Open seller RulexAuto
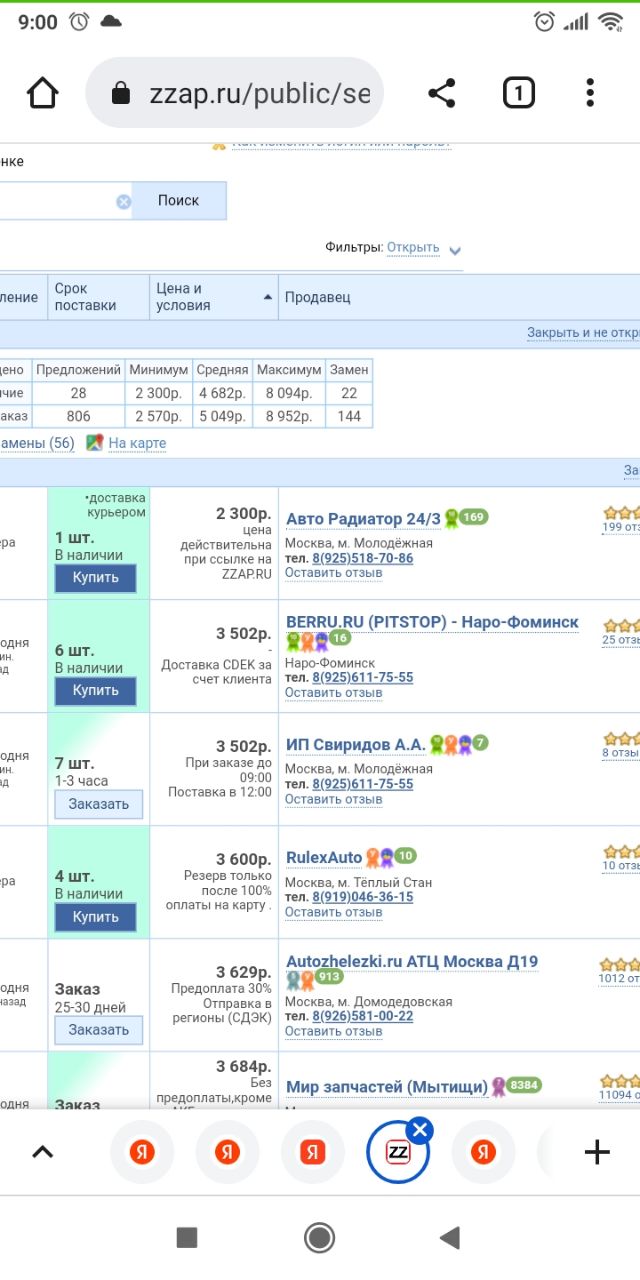Screen dimensions: 640x1280 (x=324, y=857)
